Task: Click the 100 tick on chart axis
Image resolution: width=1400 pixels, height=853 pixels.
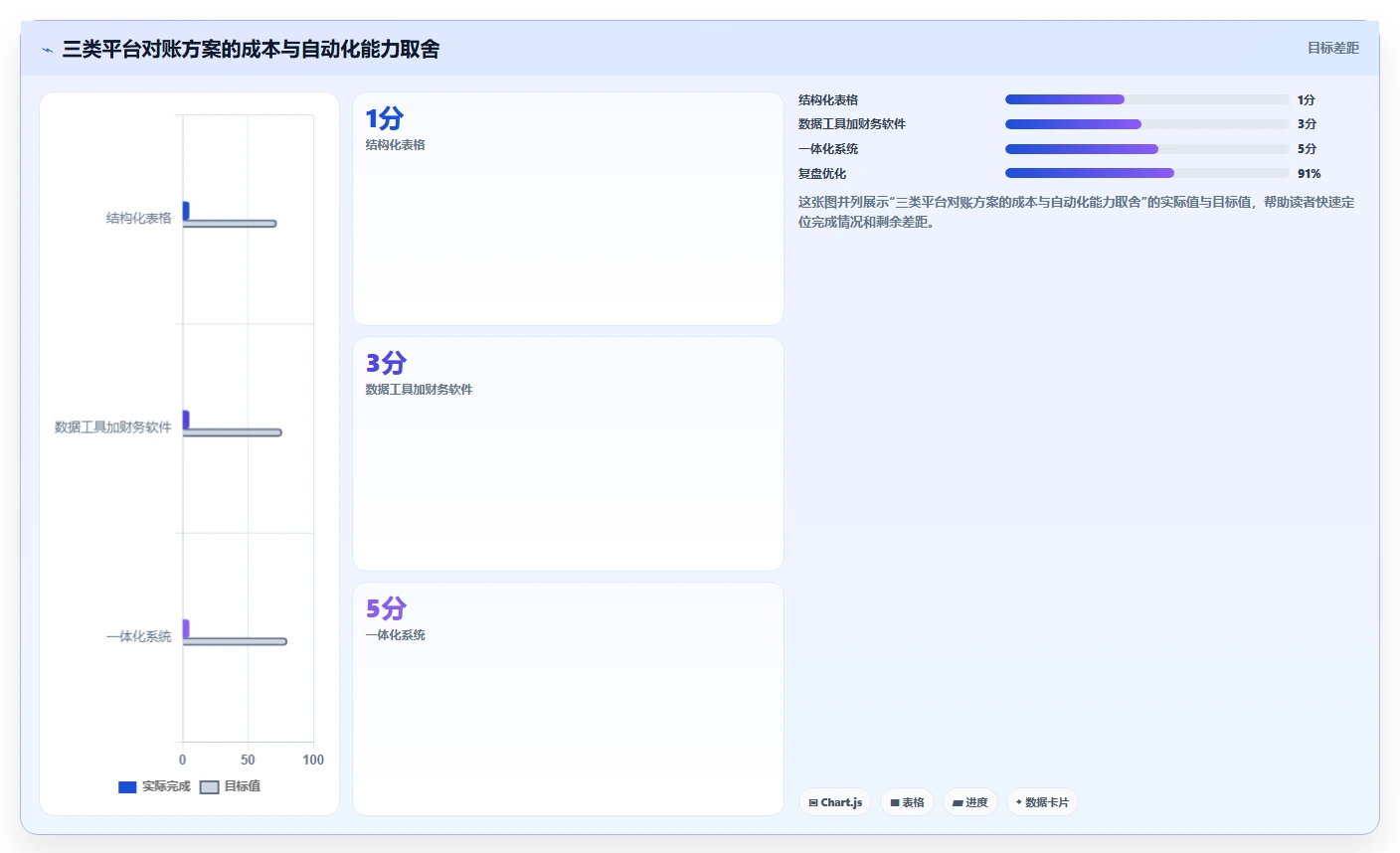Action: coord(313,760)
